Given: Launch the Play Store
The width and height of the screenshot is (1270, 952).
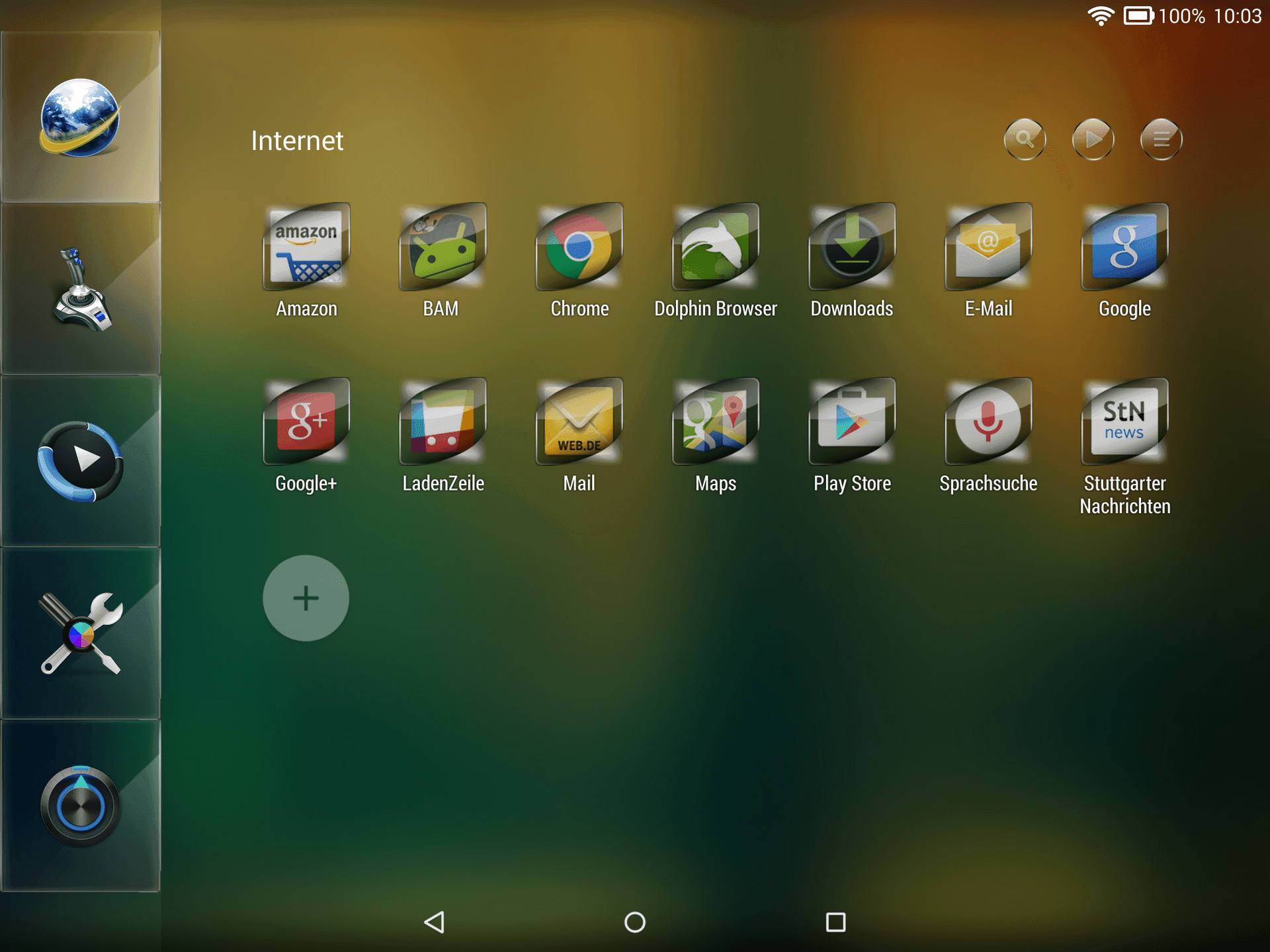Looking at the screenshot, I should click(x=852, y=422).
